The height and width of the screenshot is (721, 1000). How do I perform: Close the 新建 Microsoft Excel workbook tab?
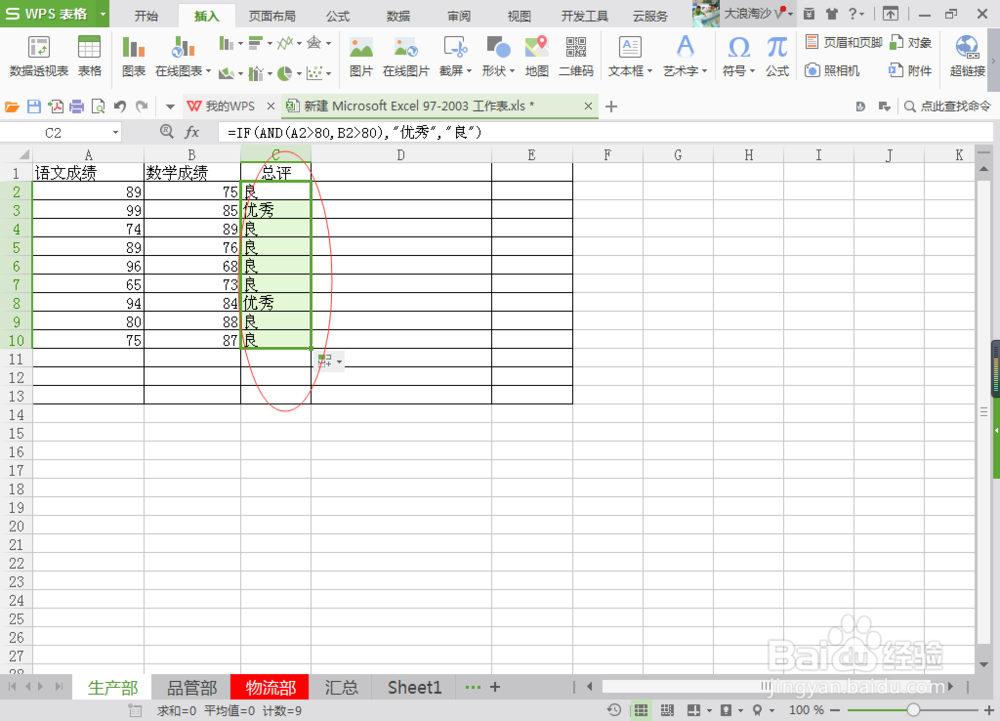pyautogui.click(x=588, y=106)
